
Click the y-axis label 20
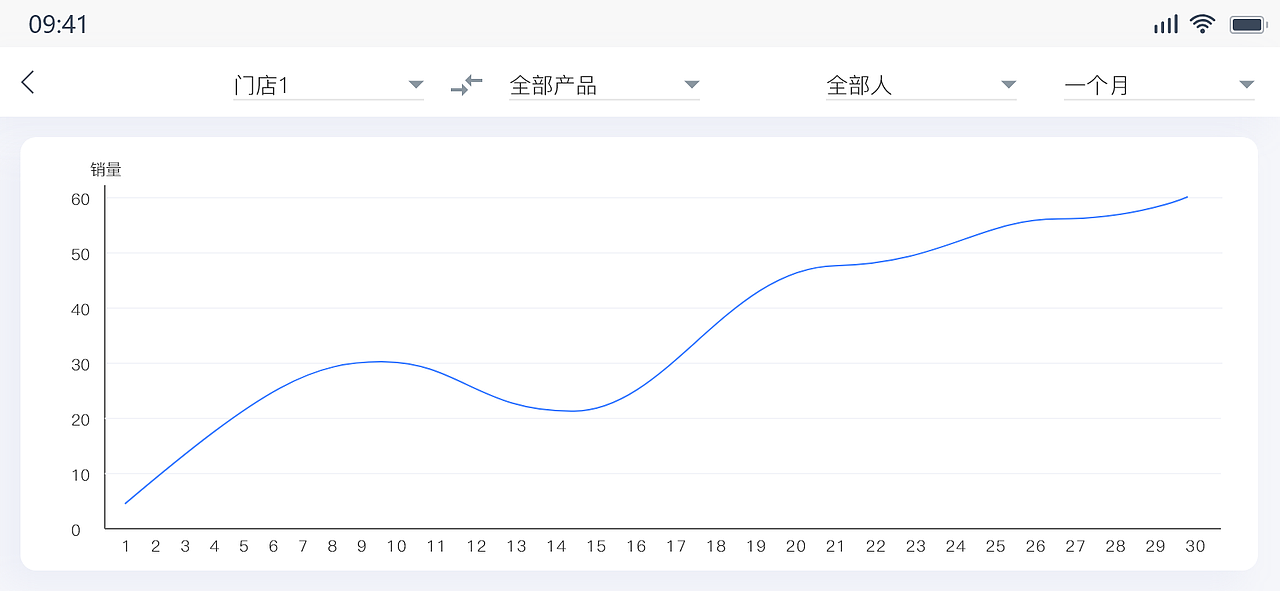(x=80, y=420)
